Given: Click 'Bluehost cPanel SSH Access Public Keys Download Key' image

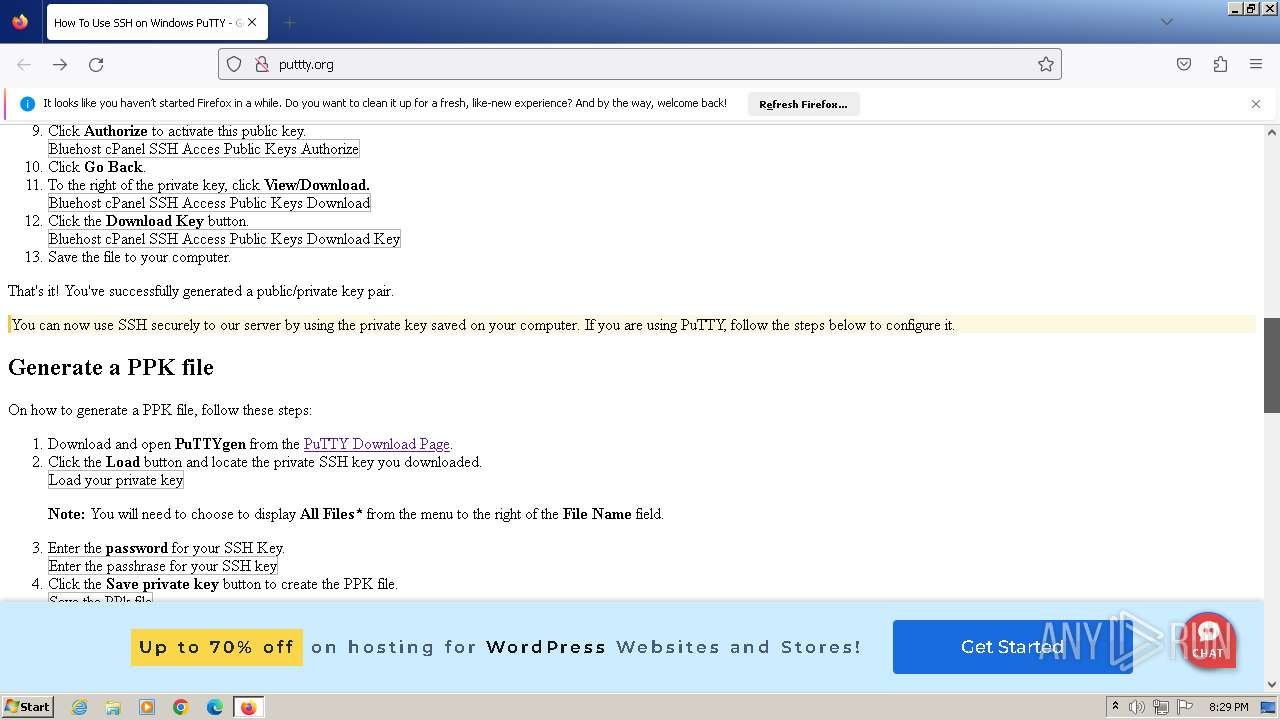Looking at the screenshot, I should click(225, 239).
